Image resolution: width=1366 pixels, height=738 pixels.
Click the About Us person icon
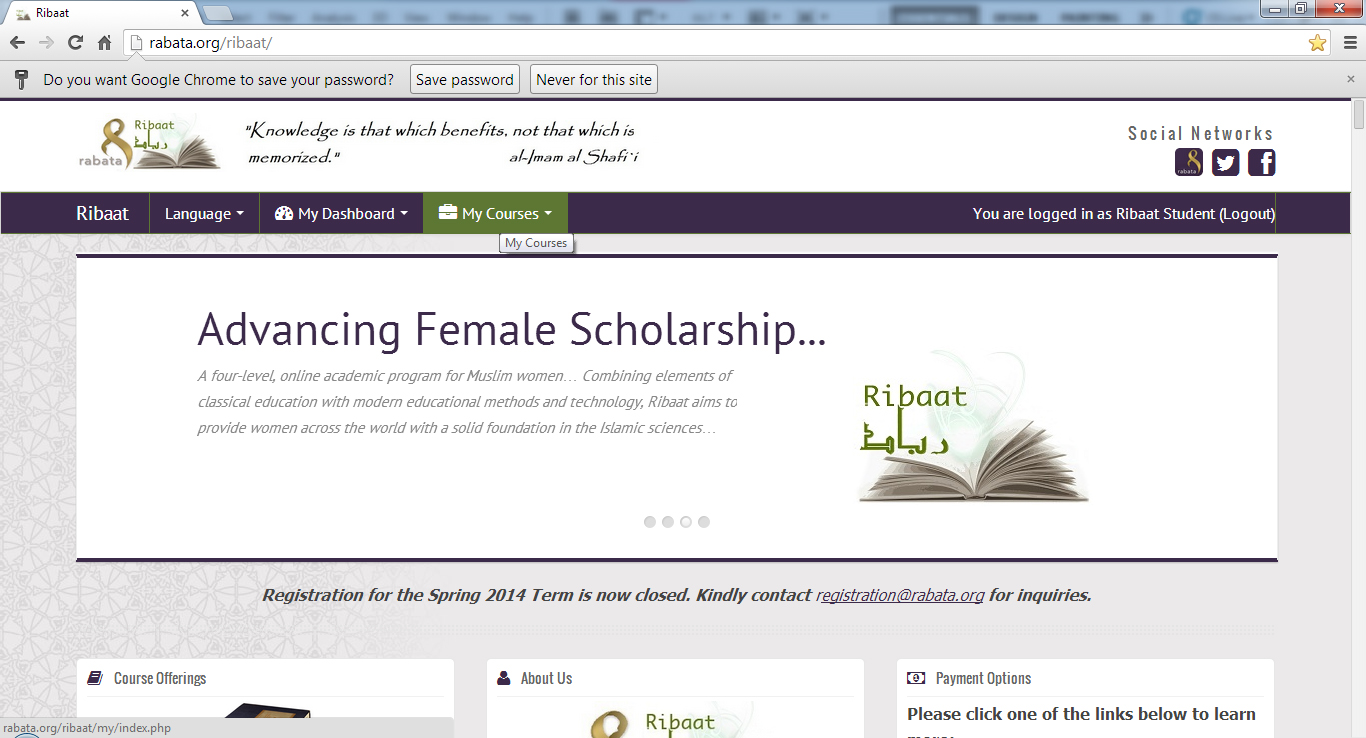click(503, 678)
